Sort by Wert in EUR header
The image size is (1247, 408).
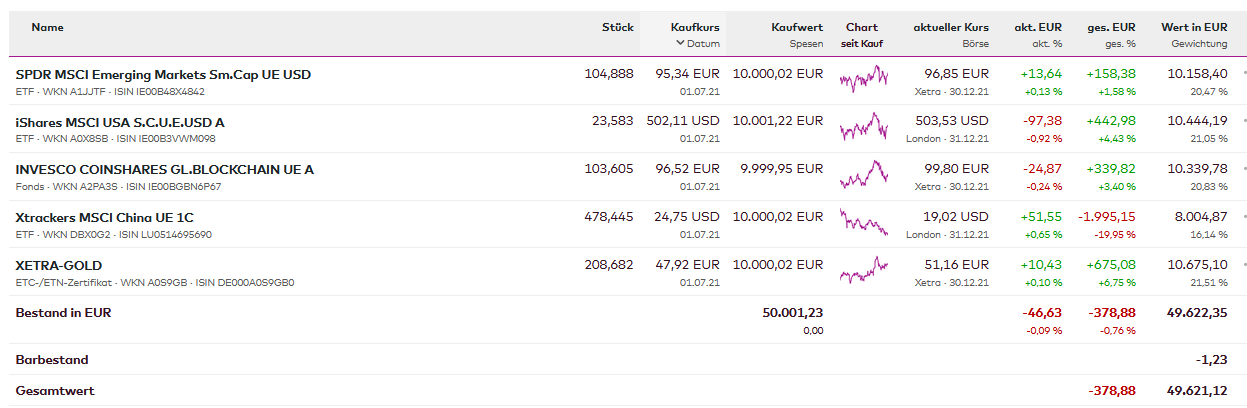pyautogui.click(x=1193, y=27)
